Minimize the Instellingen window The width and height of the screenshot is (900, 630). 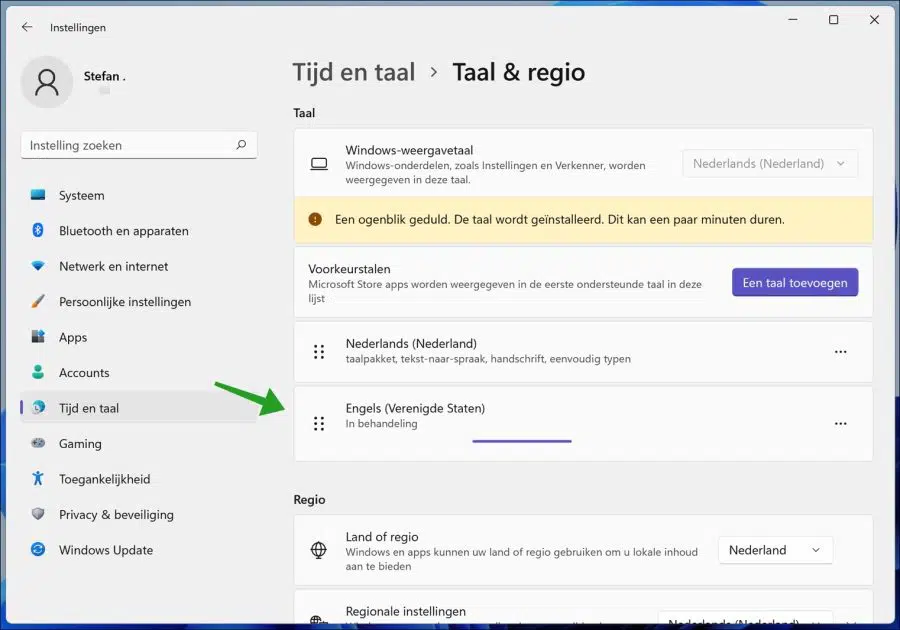coord(793,20)
